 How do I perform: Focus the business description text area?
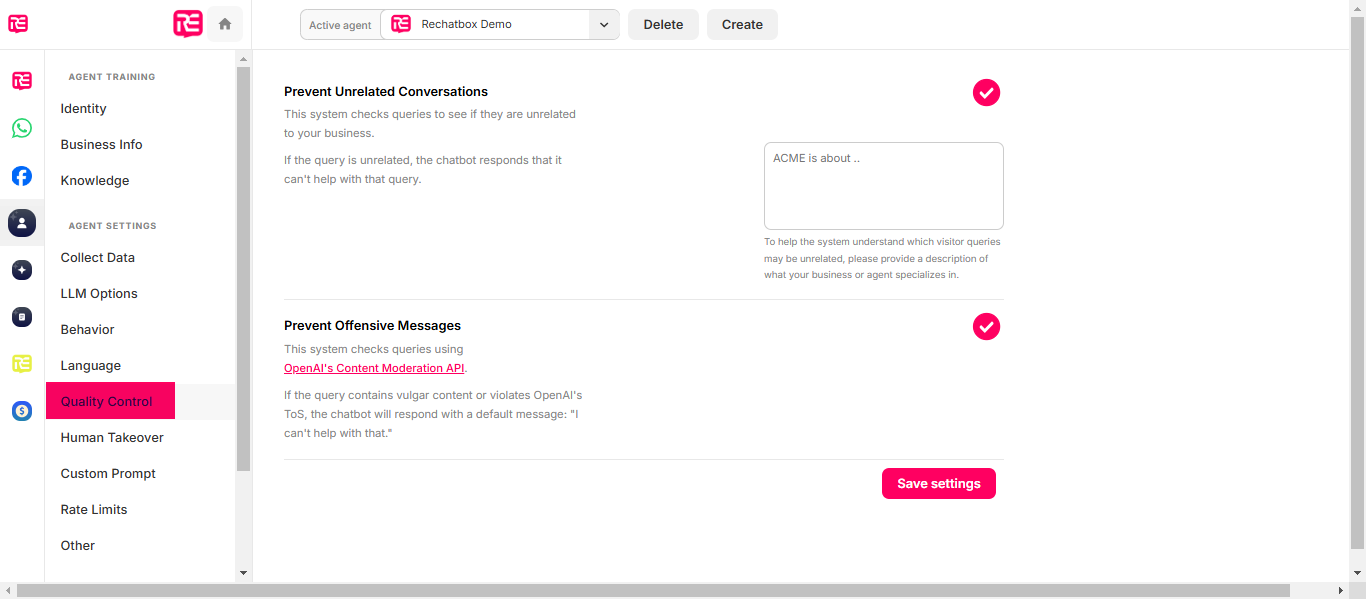tap(884, 186)
